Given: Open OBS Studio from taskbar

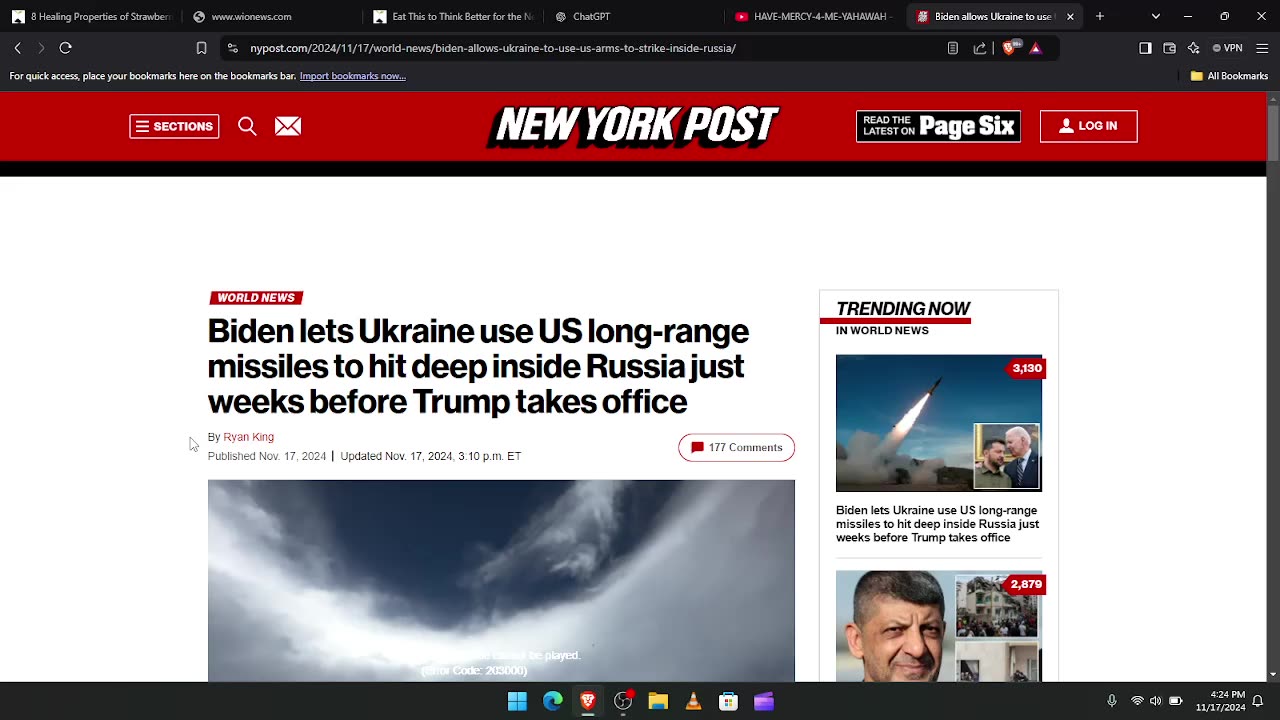Looking at the screenshot, I should pos(623,702).
